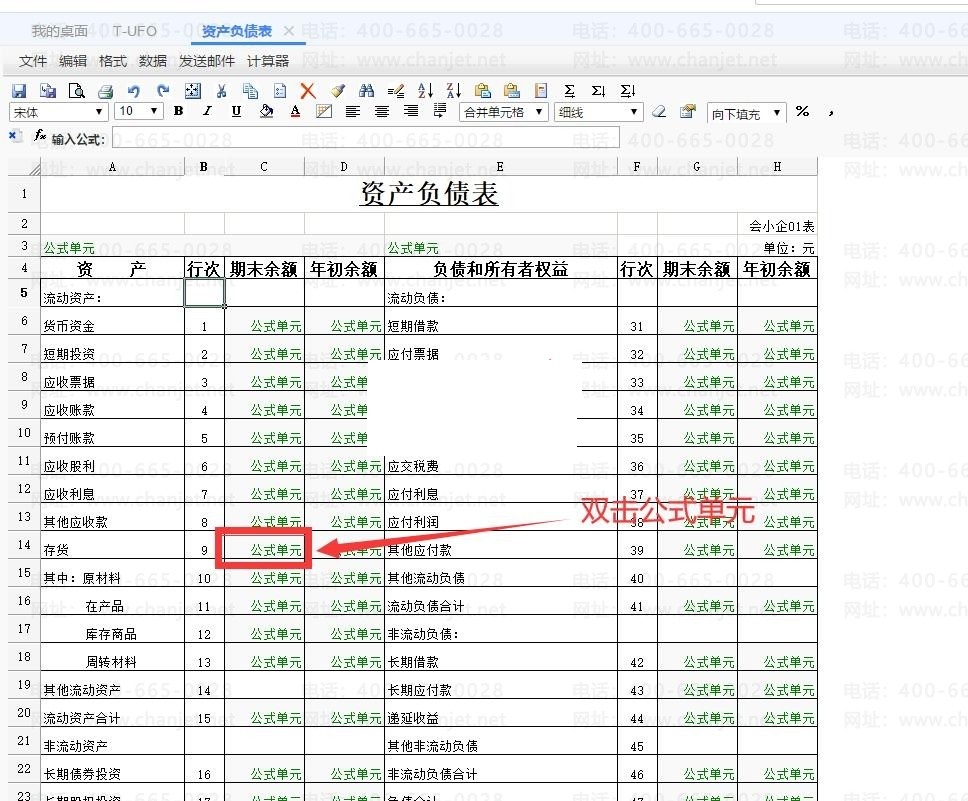Screen dimensions: 968x801
Task: Open the 细线 line style dropdown
Action: [x=598, y=112]
